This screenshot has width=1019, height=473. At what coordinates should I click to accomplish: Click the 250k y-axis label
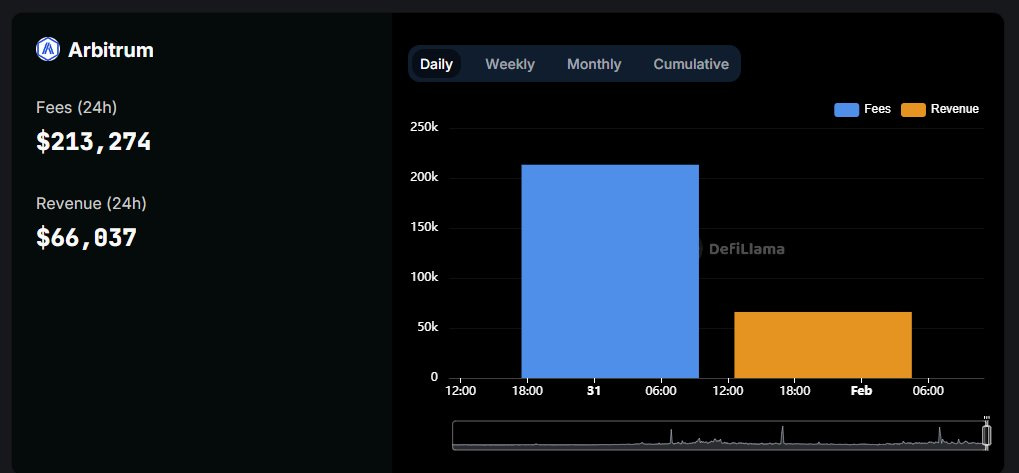(x=424, y=127)
